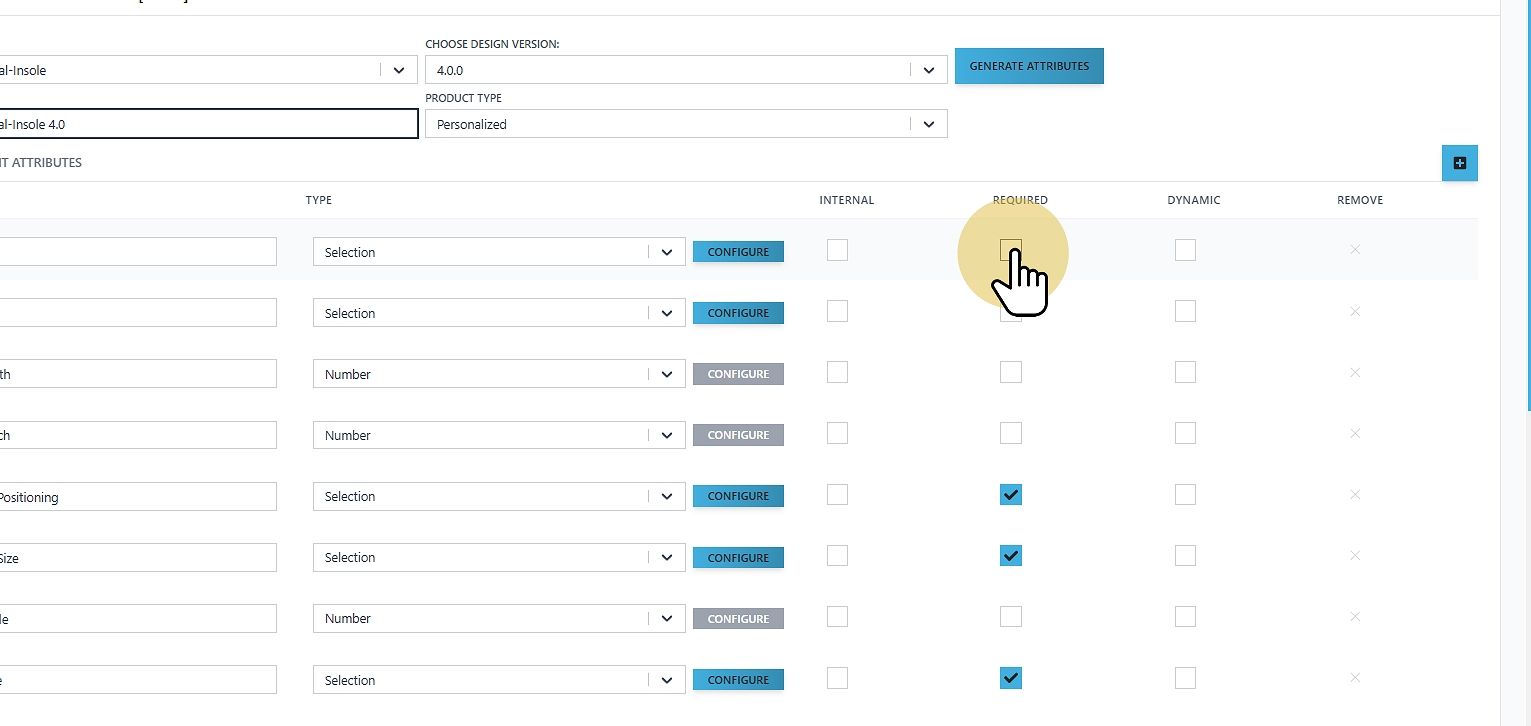Click remove X on row ending 'th'
The image size is (1531, 726).
click(1355, 373)
